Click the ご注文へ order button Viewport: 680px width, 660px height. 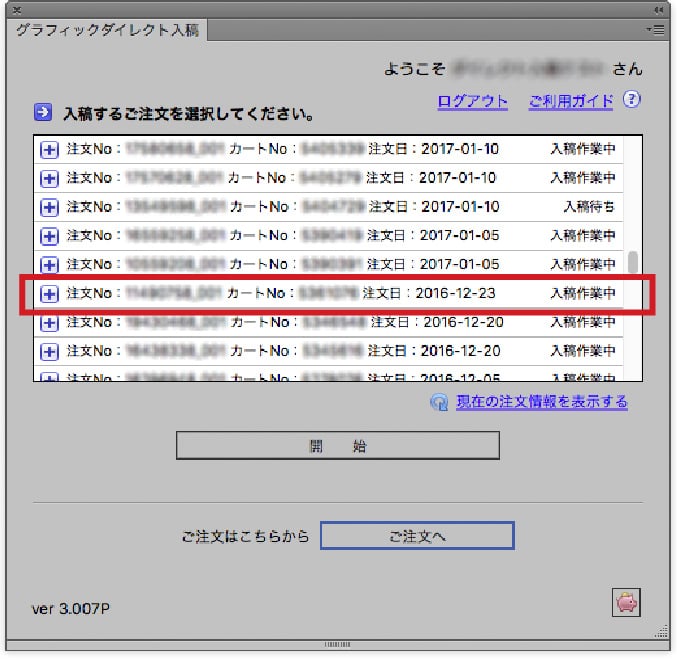(x=417, y=536)
